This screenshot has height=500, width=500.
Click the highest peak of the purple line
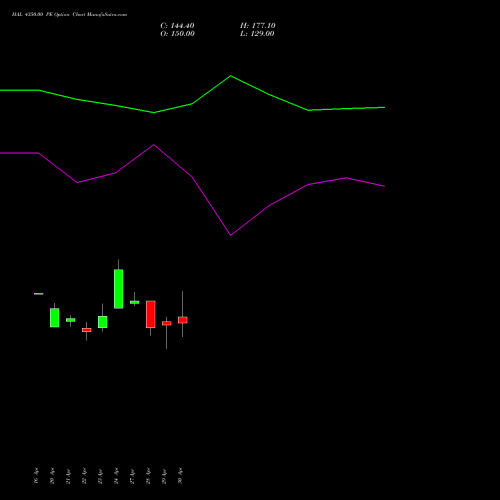click(x=154, y=145)
